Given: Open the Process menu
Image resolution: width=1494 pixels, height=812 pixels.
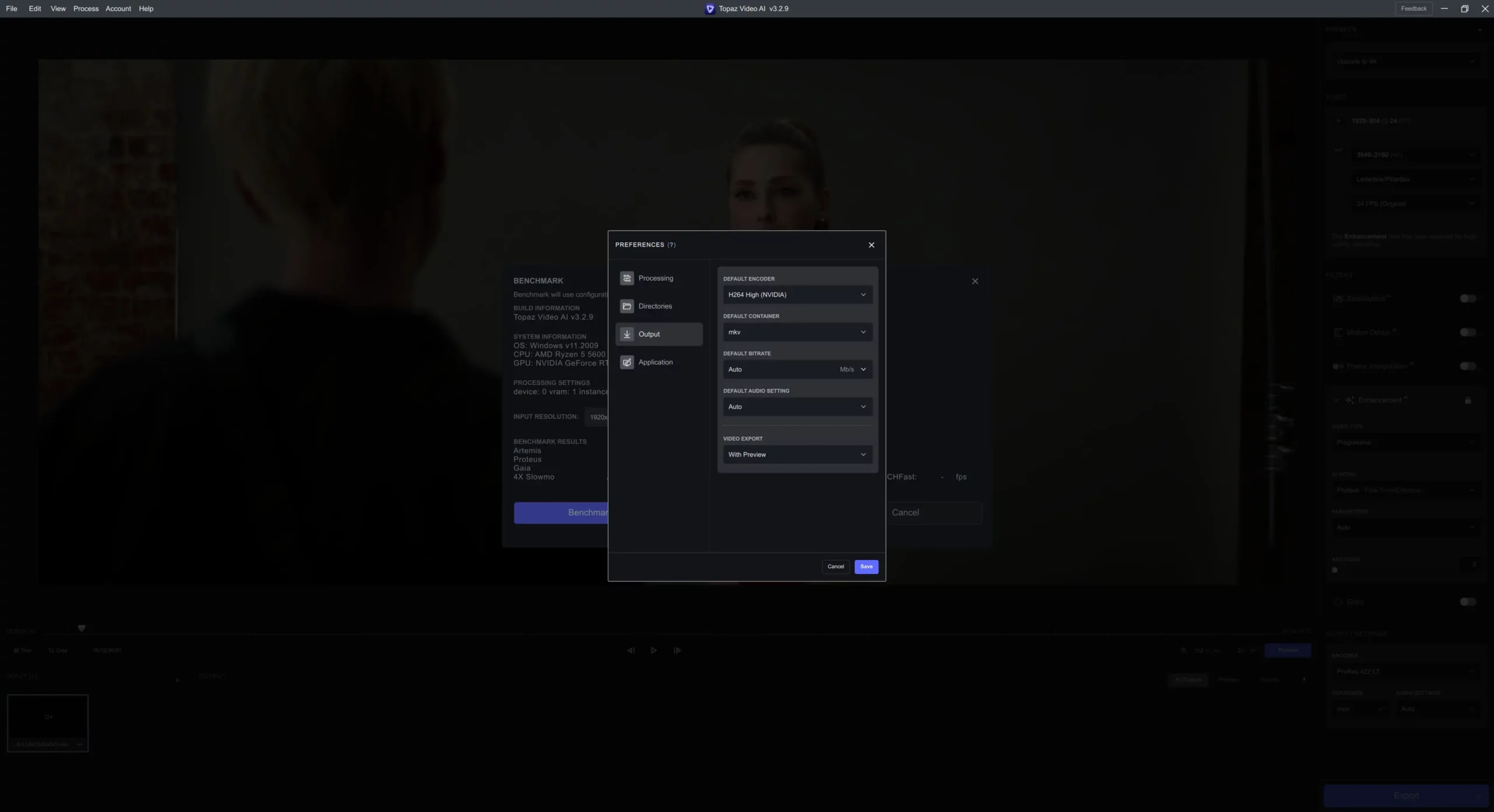Looking at the screenshot, I should tap(86, 9).
